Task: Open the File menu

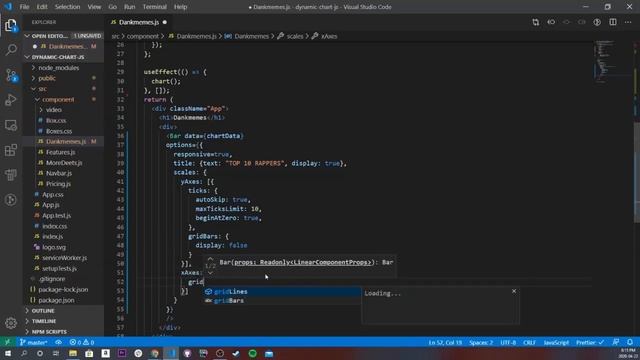Action: pos(24,7)
